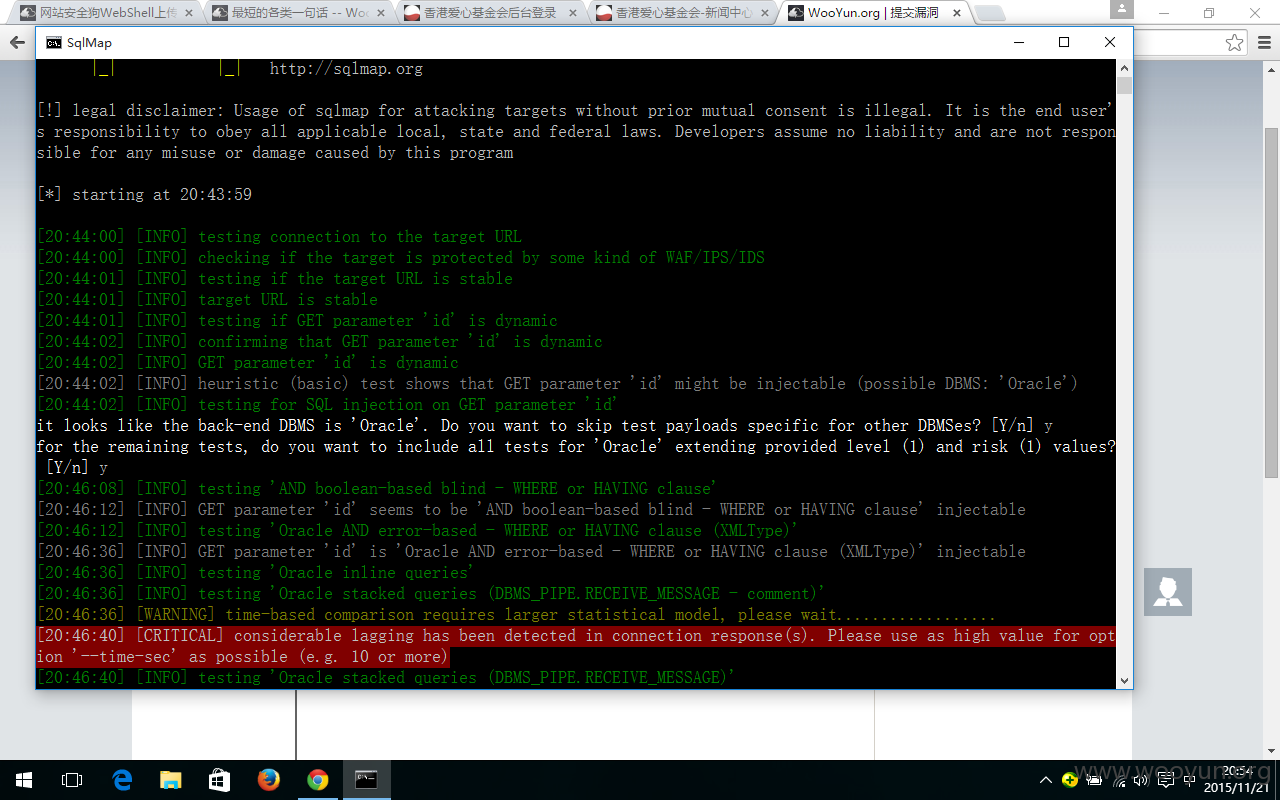The image size is (1280, 800).
Task: Show hidden system tray icons
Action: coord(1046,780)
